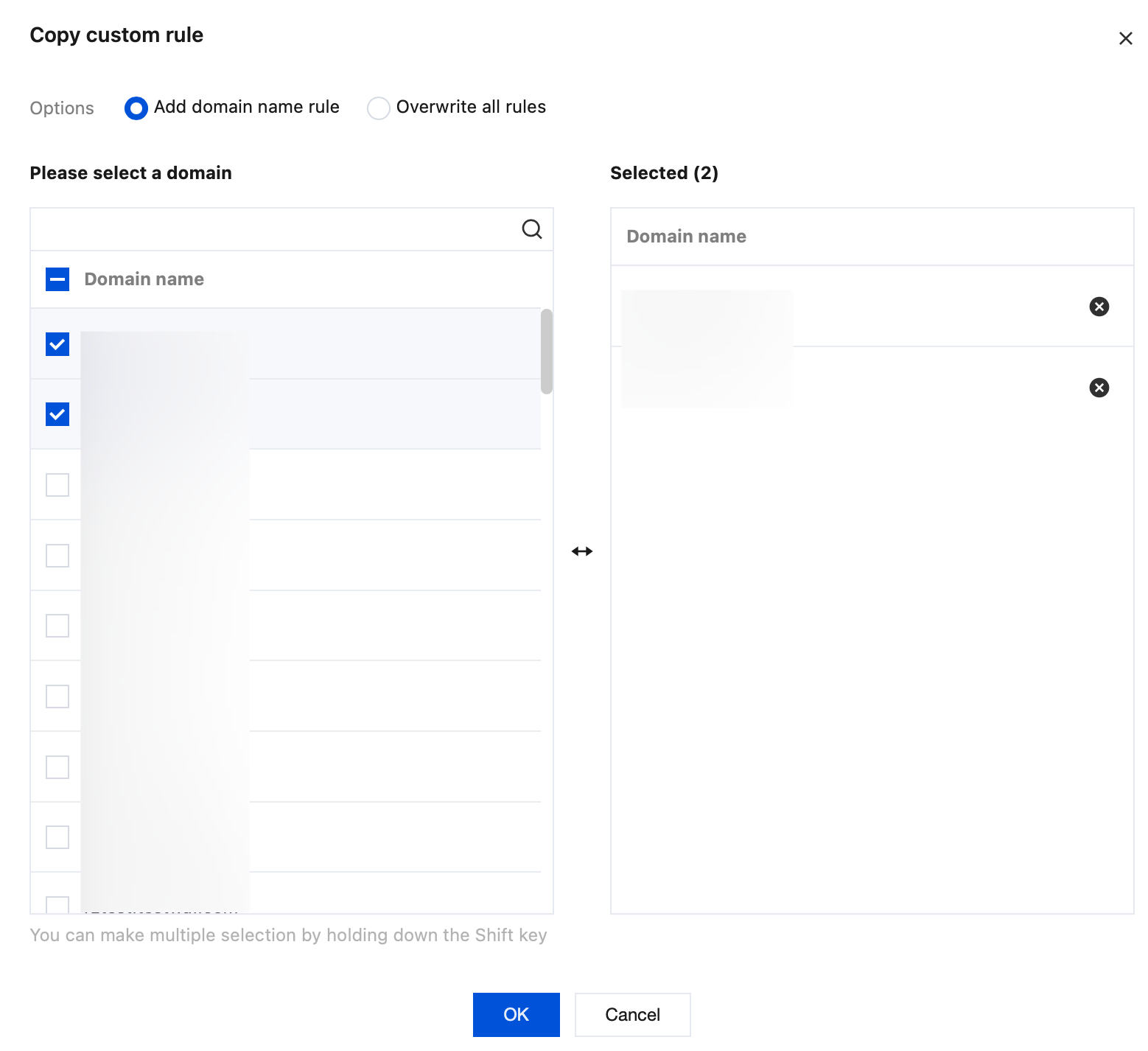Select the Add domain name rule option
Image resolution: width=1148 pixels, height=1051 pixels.
pyautogui.click(x=136, y=108)
